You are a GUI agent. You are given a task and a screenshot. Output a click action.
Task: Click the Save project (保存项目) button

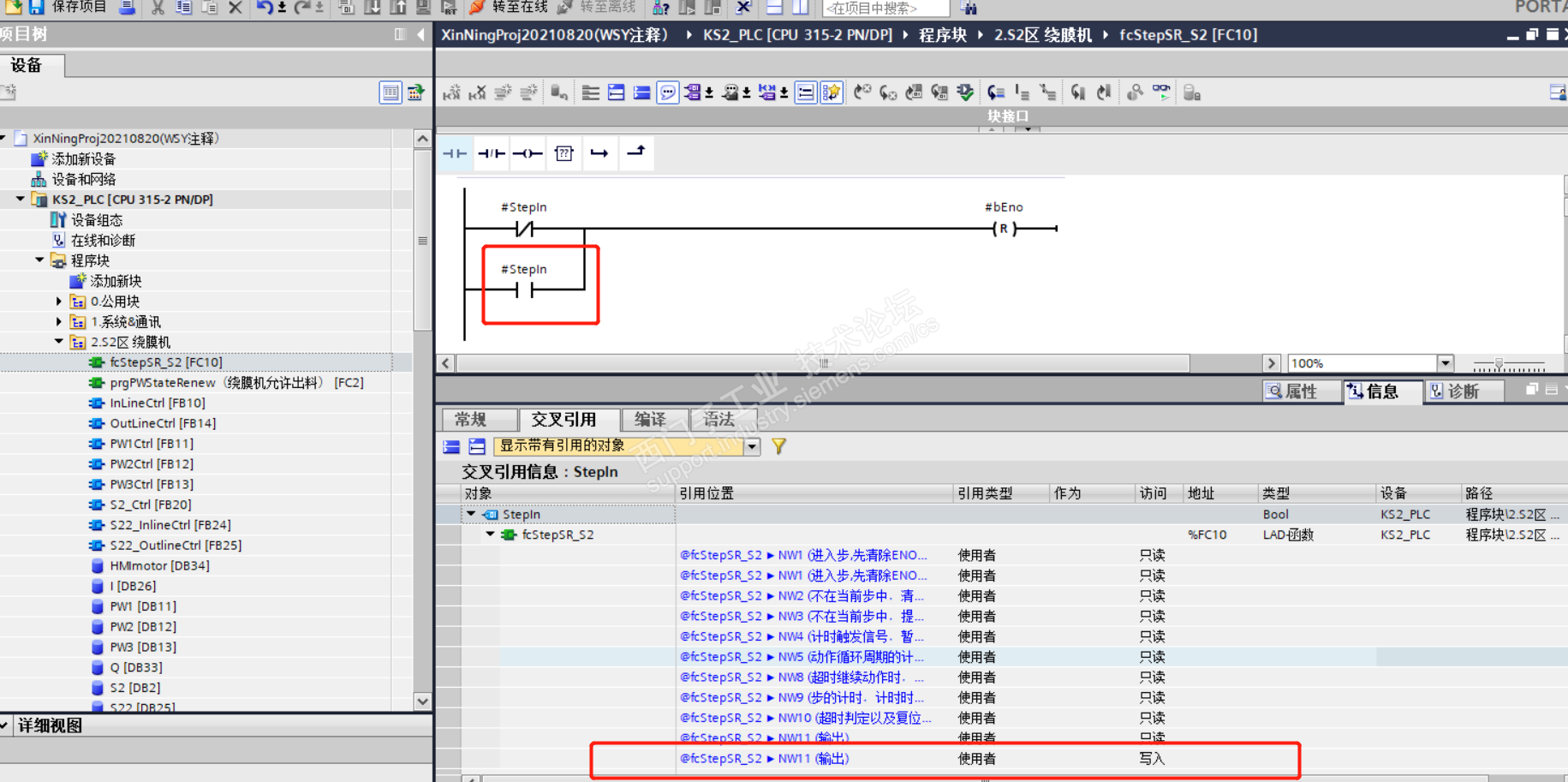67,7
